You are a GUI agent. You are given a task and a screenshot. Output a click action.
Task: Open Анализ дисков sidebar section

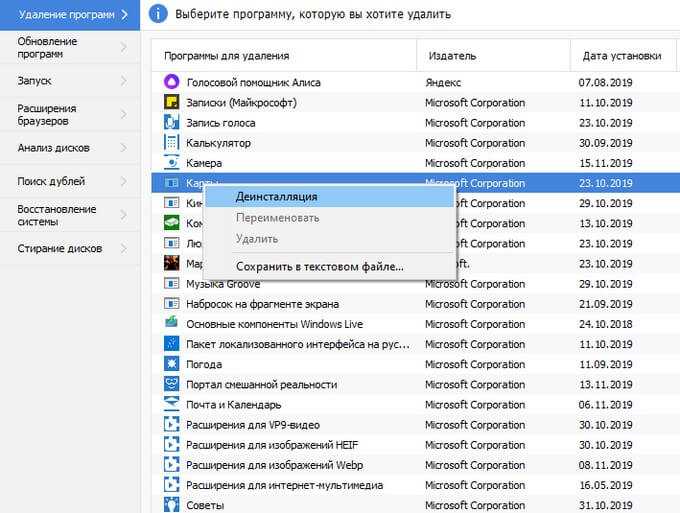pyautogui.click(x=70, y=148)
